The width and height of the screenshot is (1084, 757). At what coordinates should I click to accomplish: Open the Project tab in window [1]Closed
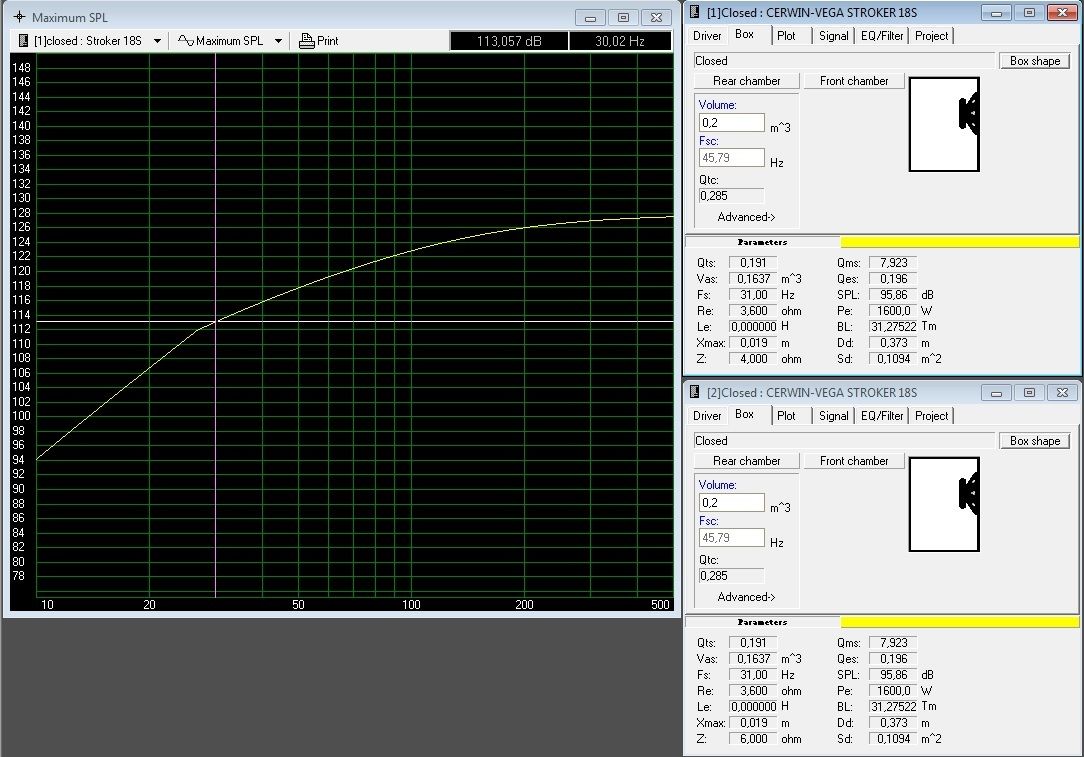coord(931,36)
